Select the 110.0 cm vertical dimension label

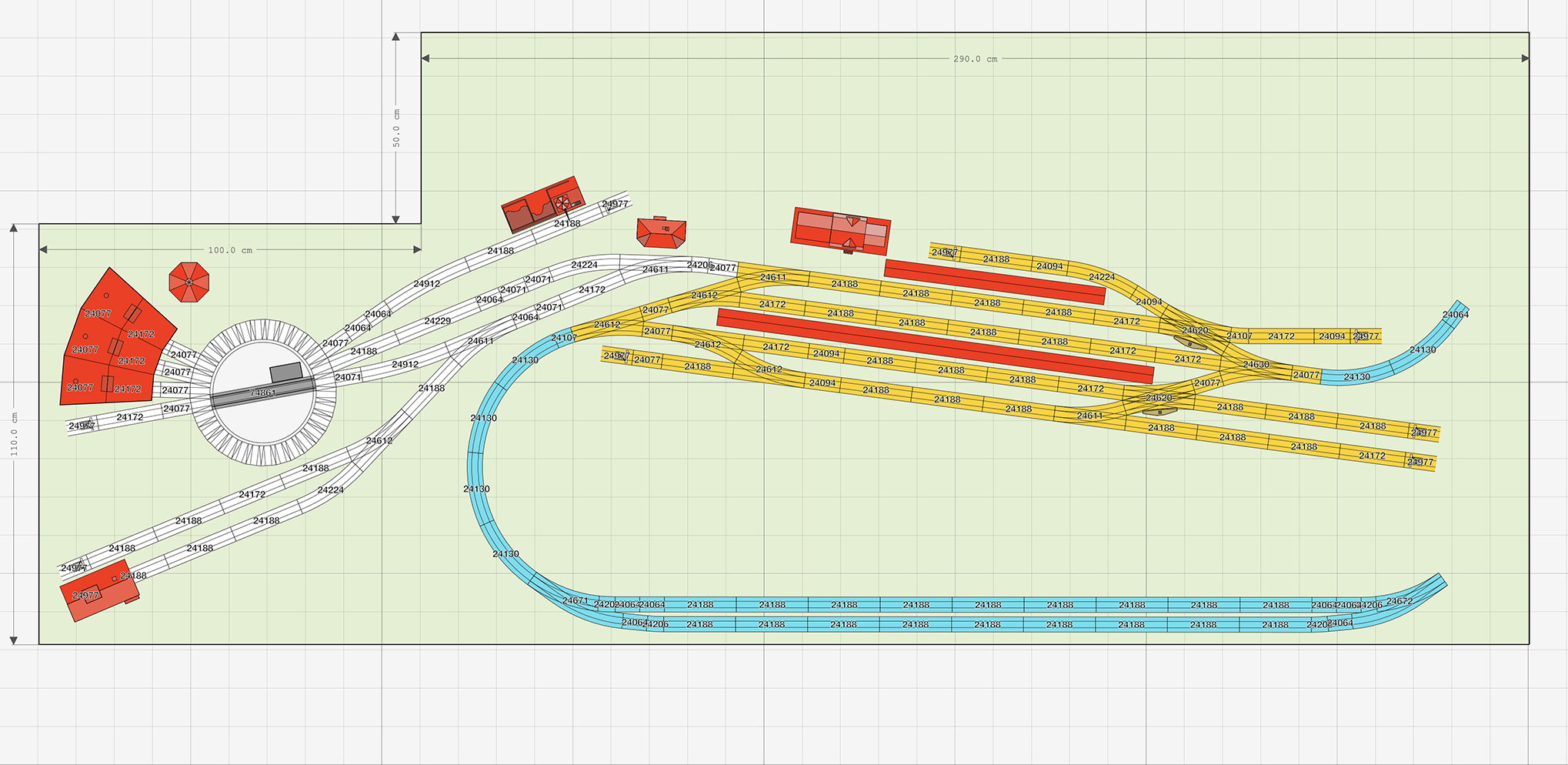tap(14, 434)
